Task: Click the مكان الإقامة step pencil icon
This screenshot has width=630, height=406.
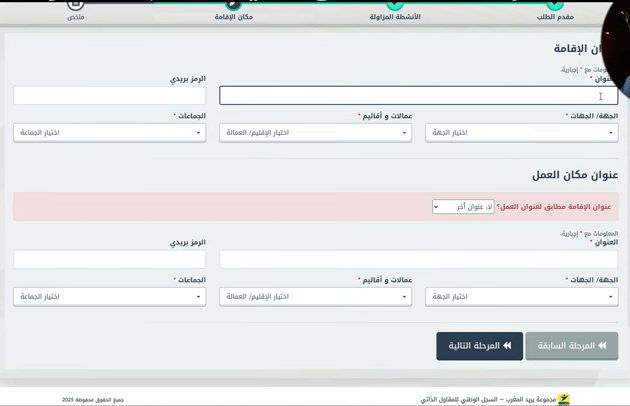Action: pyautogui.click(x=234, y=4)
